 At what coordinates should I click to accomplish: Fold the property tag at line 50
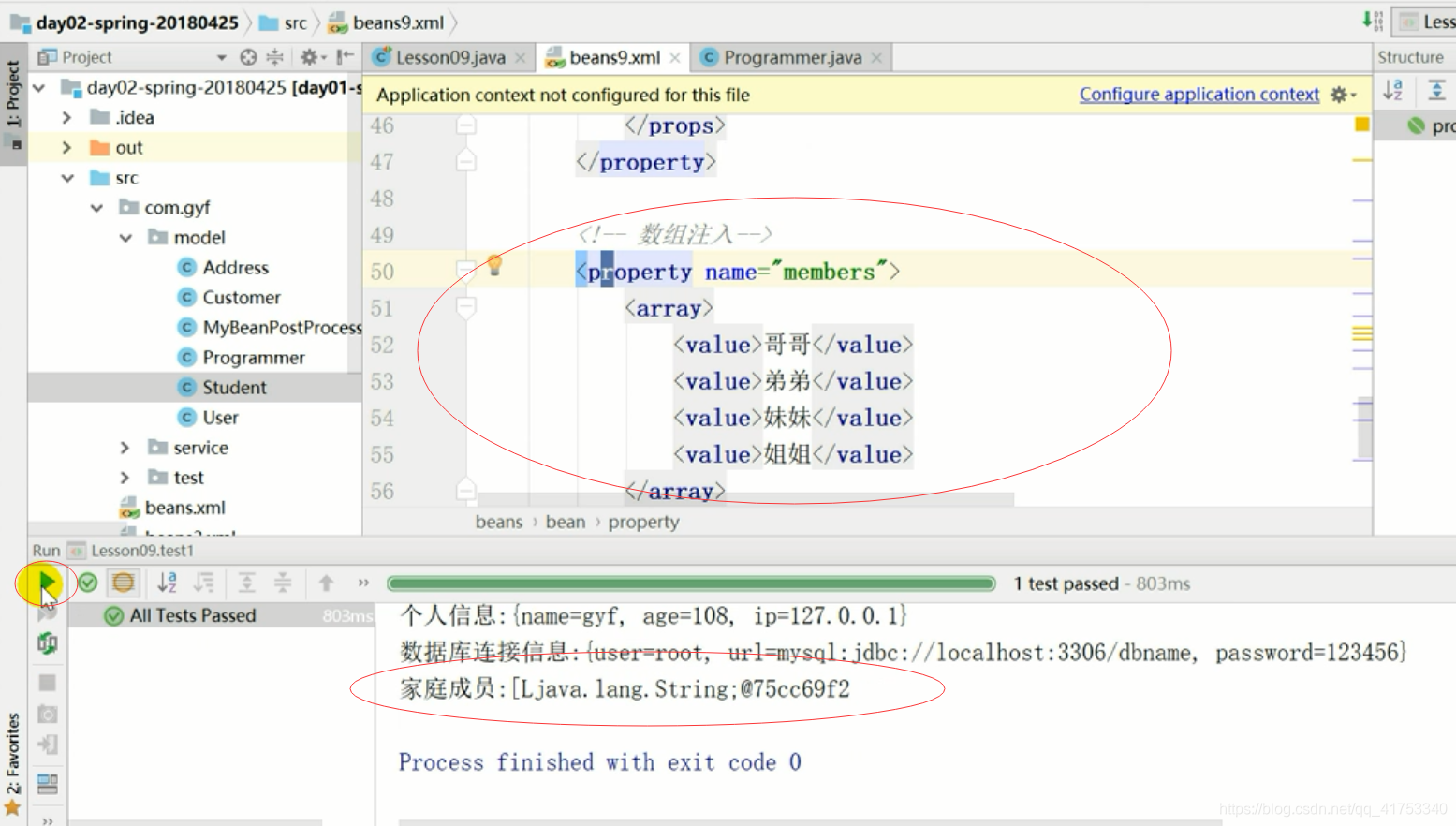[465, 272]
